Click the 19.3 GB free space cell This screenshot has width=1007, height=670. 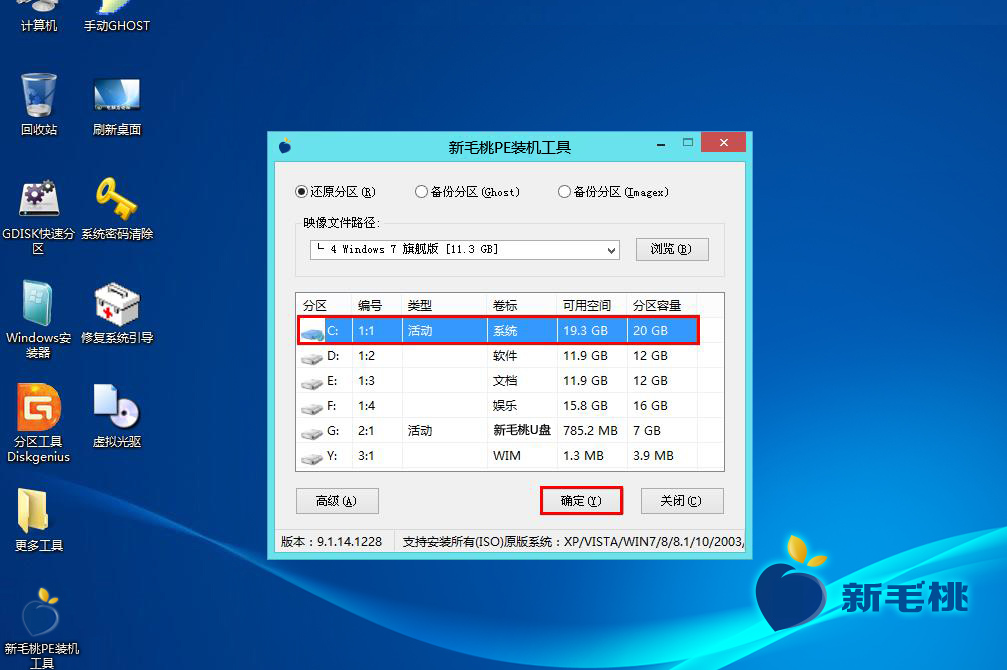click(x=585, y=331)
